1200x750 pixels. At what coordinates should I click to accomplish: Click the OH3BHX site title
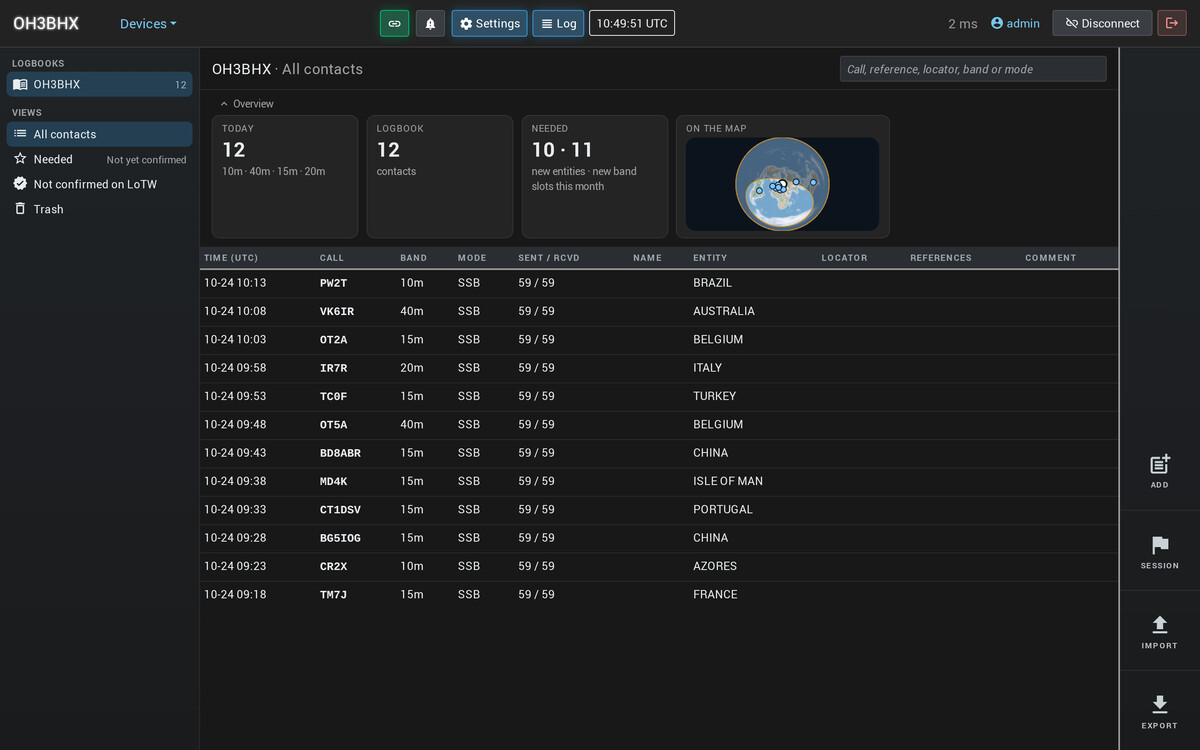(46, 23)
